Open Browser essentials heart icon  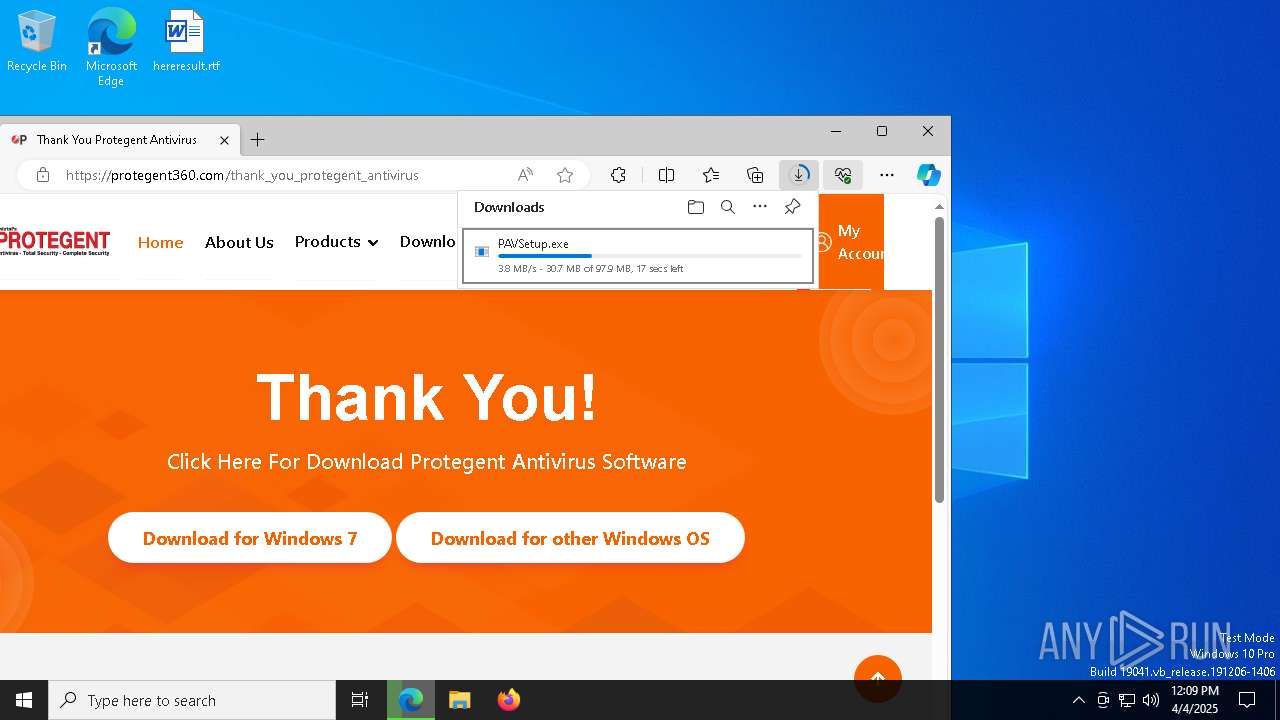tap(843, 175)
